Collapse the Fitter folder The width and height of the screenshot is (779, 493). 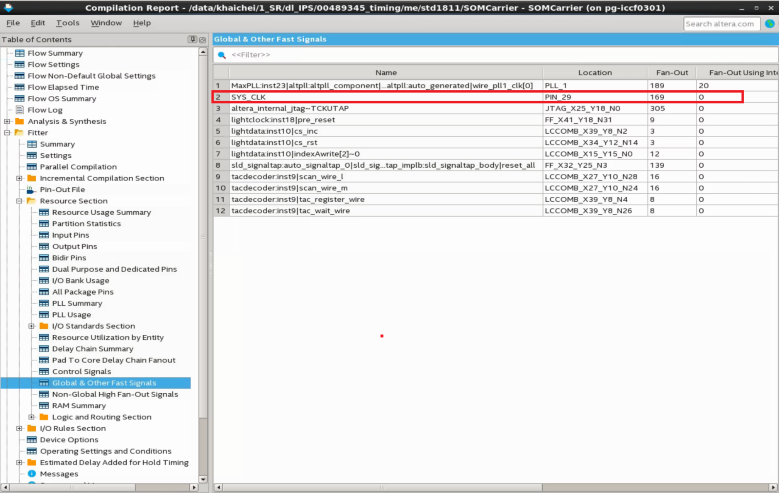pyautogui.click(x=7, y=133)
